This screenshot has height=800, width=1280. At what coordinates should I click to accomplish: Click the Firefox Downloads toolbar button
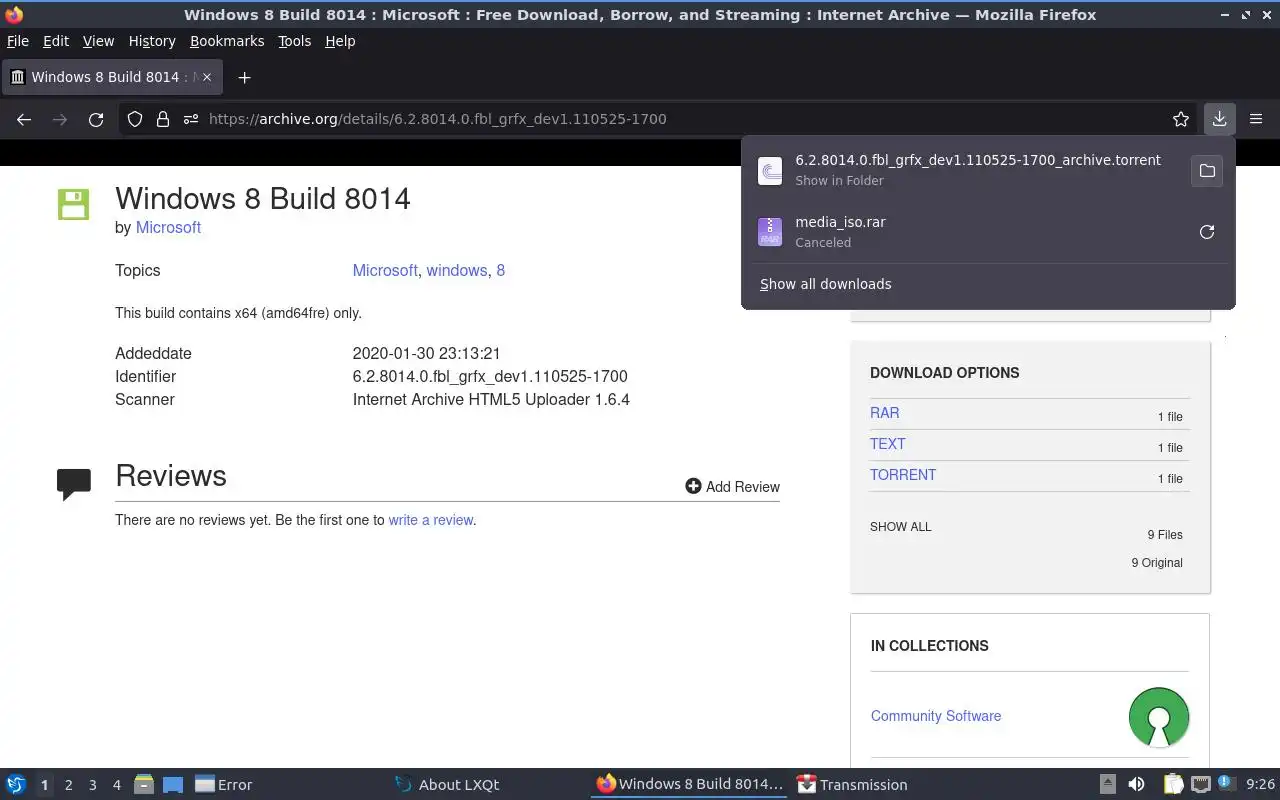[x=1219, y=119]
